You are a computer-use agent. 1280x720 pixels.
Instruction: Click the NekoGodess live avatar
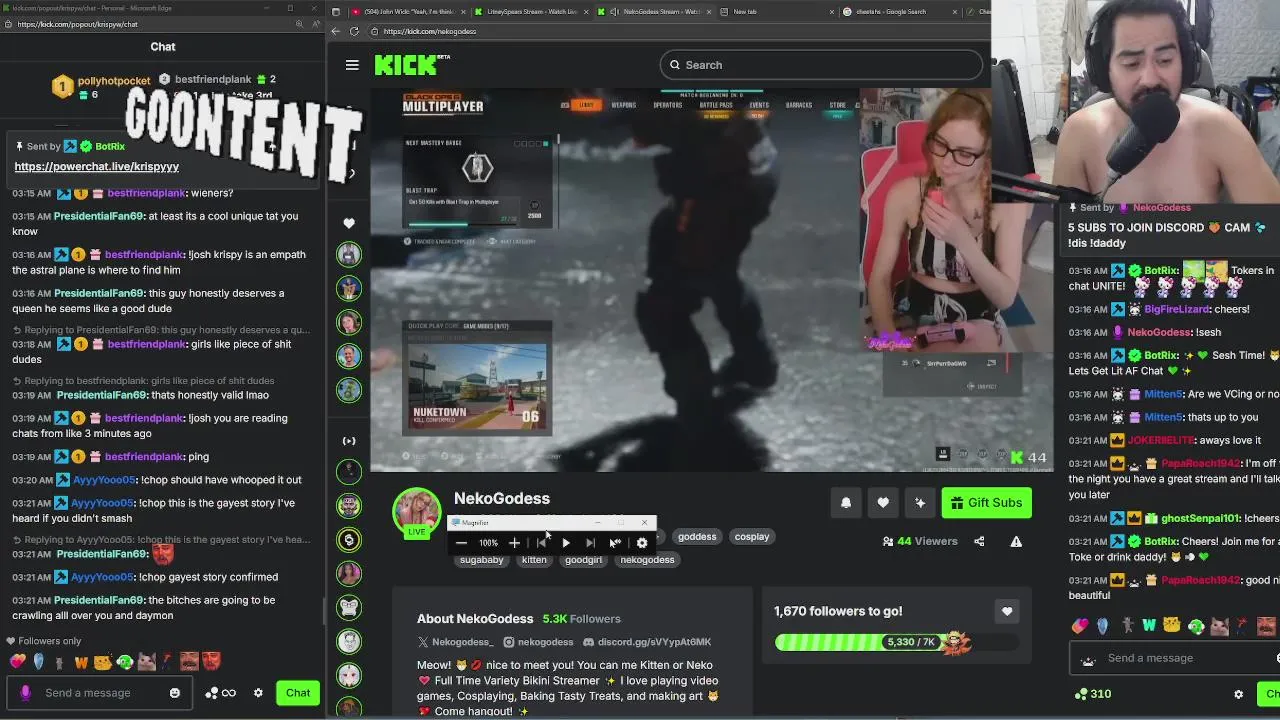(417, 512)
